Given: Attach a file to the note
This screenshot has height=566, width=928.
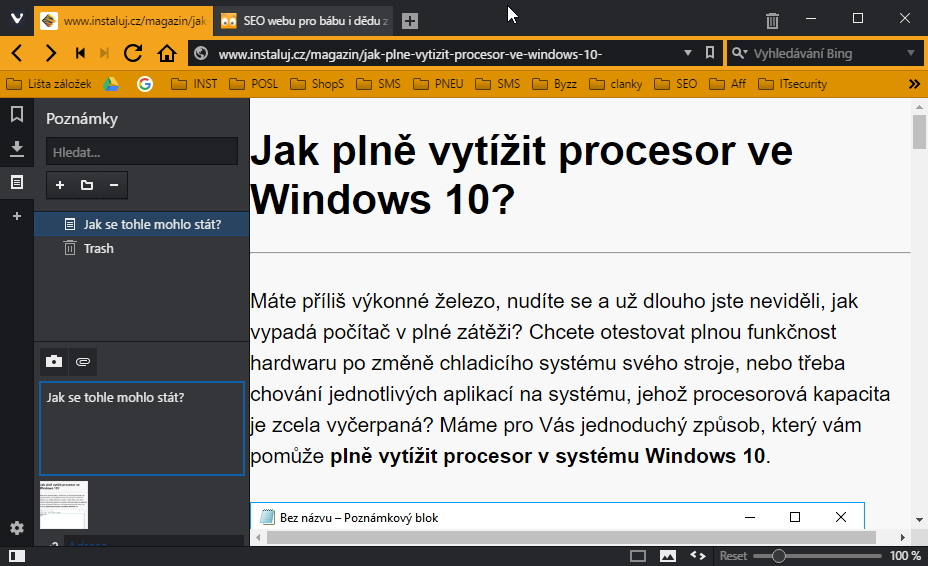Looking at the screenshot, I should click(x=83, y=362).
